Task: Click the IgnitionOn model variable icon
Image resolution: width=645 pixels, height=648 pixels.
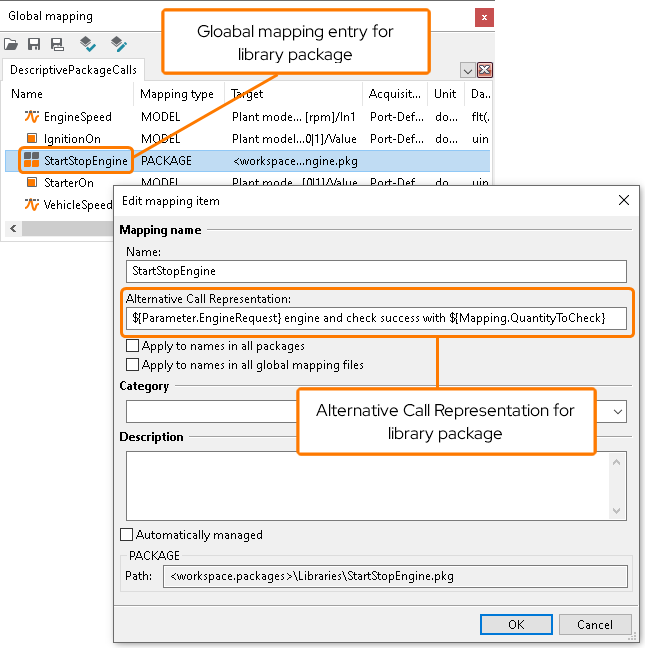Action: [x=32, y=138]
